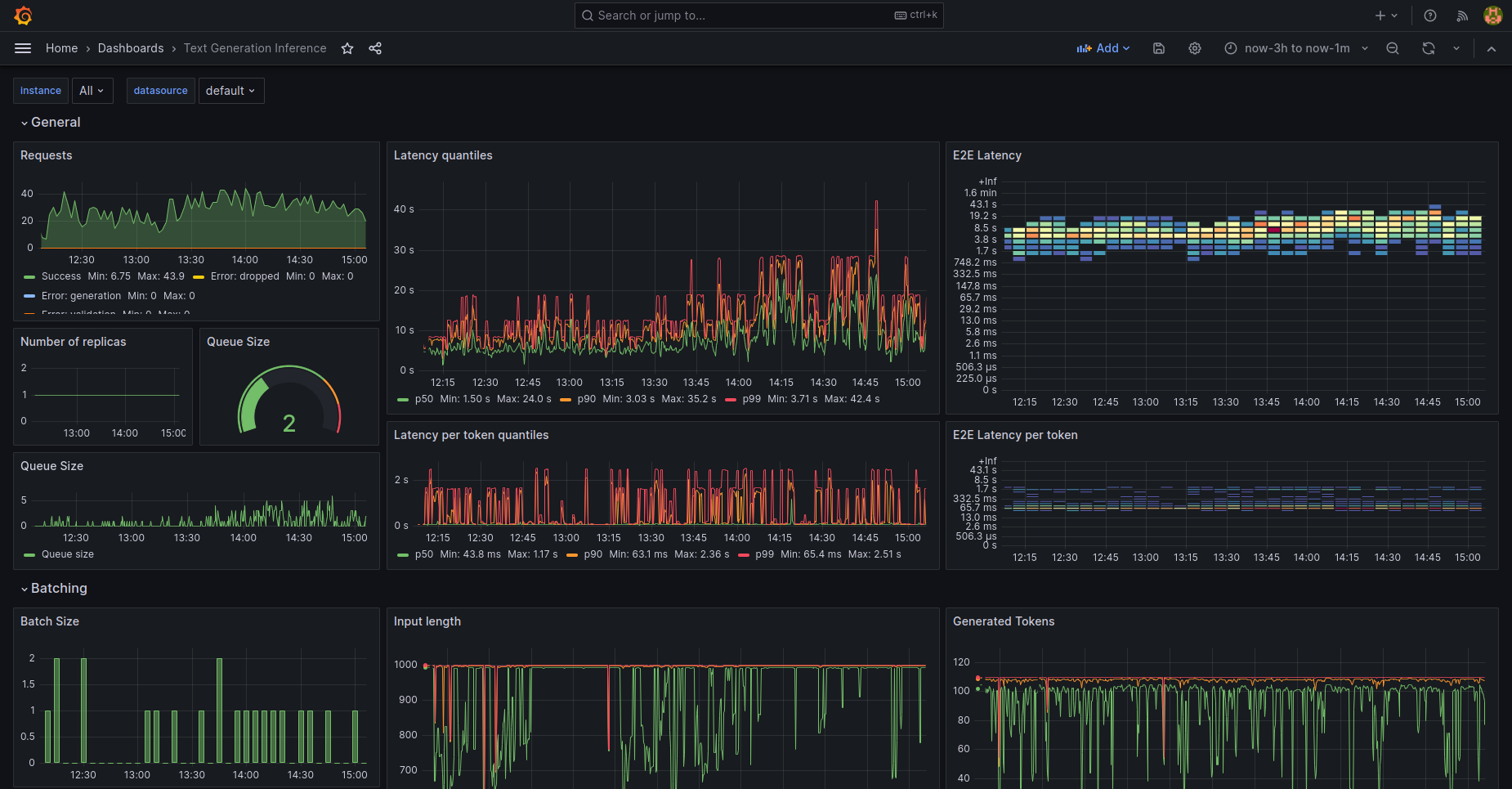Open the Add menu

(1103, 48)
